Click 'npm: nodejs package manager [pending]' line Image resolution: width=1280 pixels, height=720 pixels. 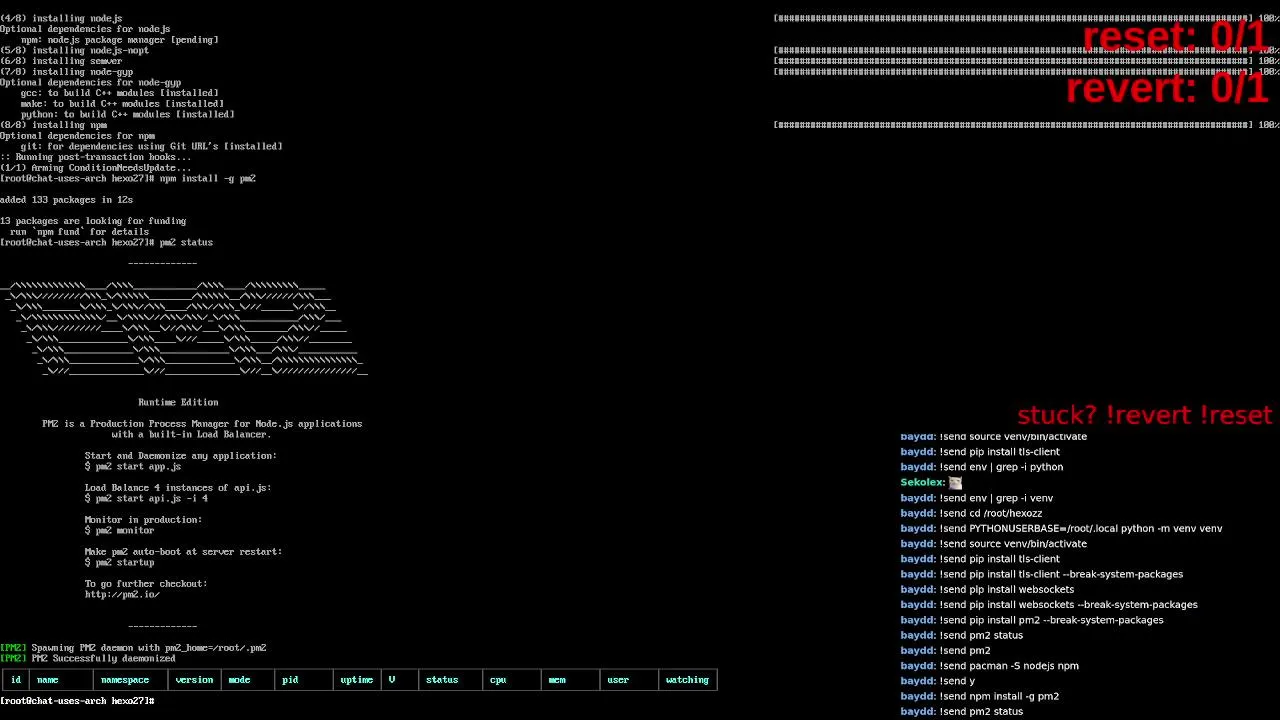[119, 40]
